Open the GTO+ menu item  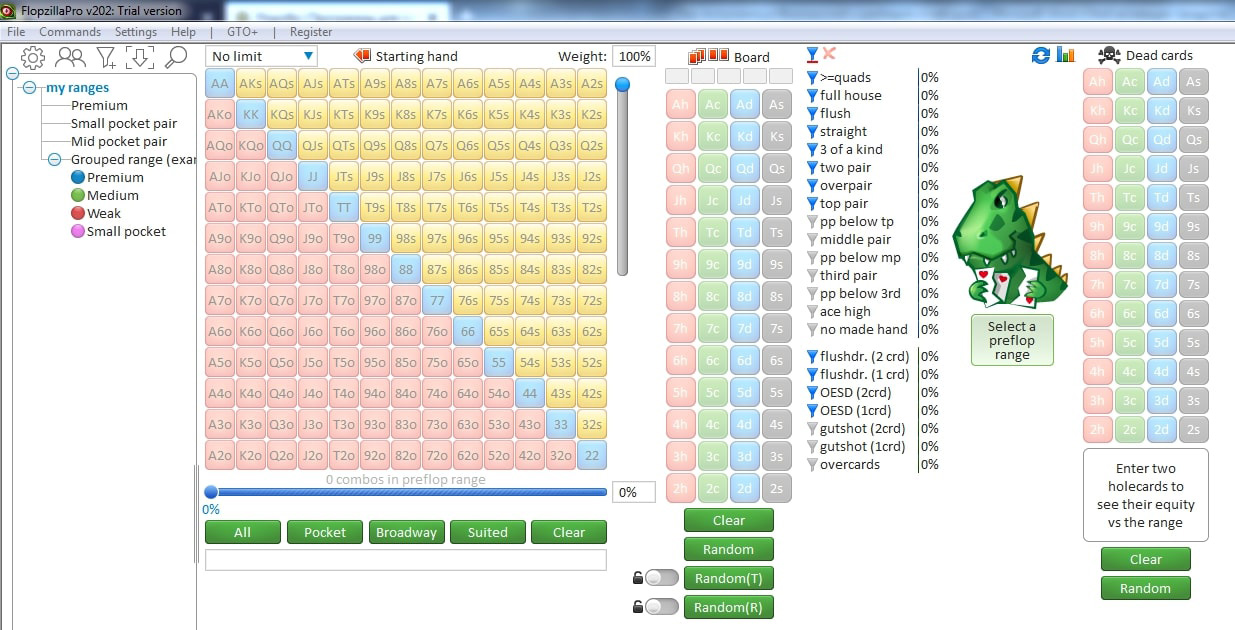pos(242,32)
